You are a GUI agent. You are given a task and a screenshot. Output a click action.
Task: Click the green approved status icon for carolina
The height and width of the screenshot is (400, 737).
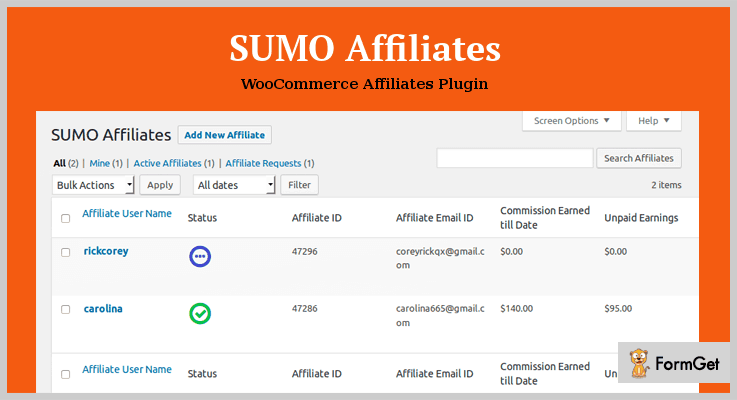200,314
